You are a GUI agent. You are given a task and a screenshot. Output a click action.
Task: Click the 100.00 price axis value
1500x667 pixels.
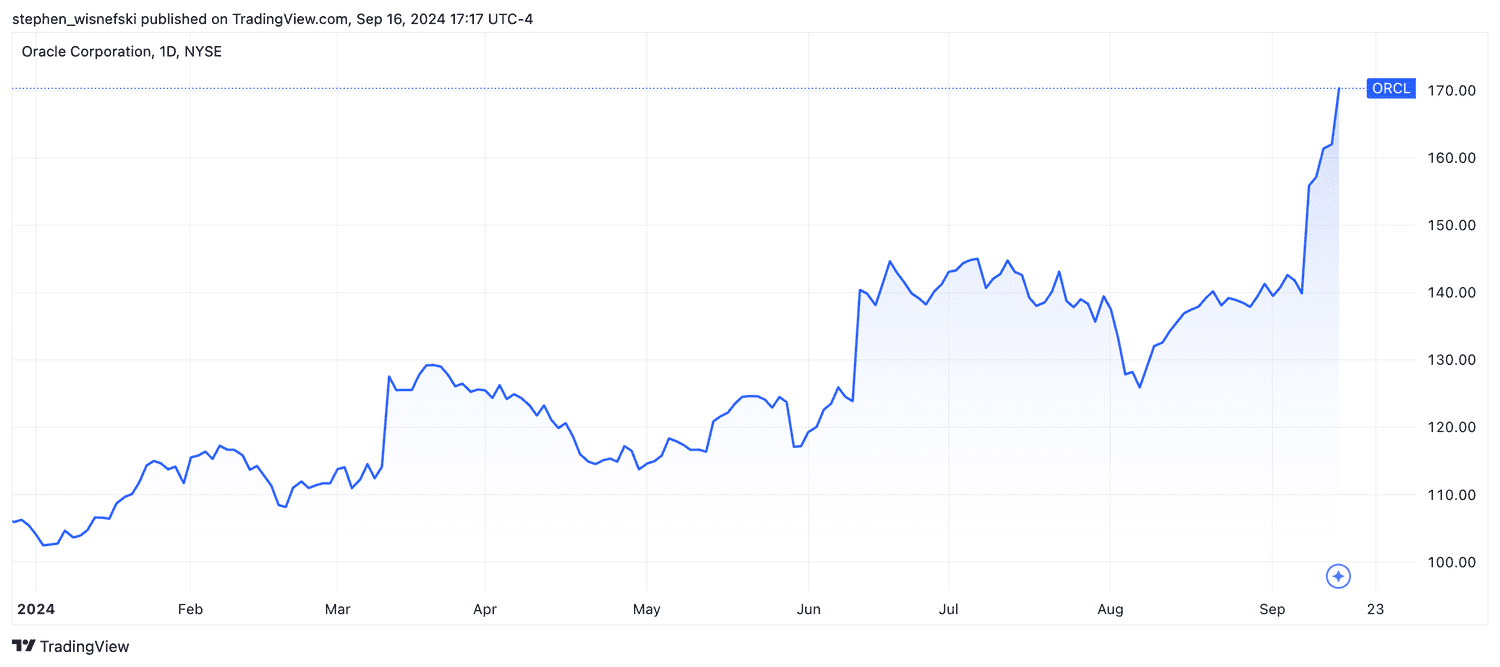point(1452,562)
